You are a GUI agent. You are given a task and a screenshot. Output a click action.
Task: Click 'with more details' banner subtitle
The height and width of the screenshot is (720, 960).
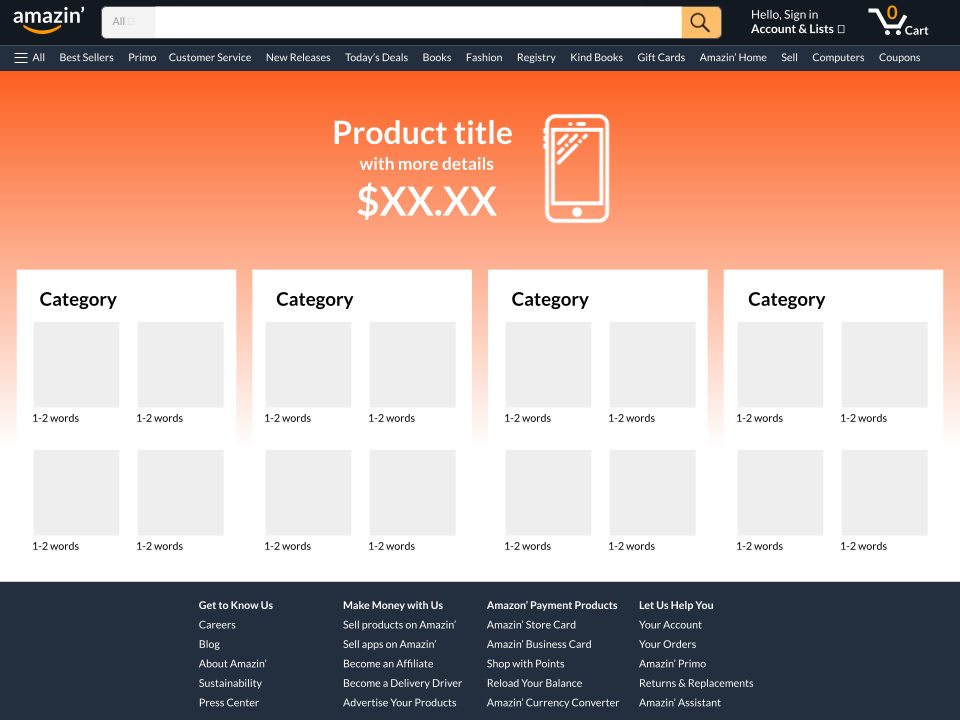tap(426, 164)
